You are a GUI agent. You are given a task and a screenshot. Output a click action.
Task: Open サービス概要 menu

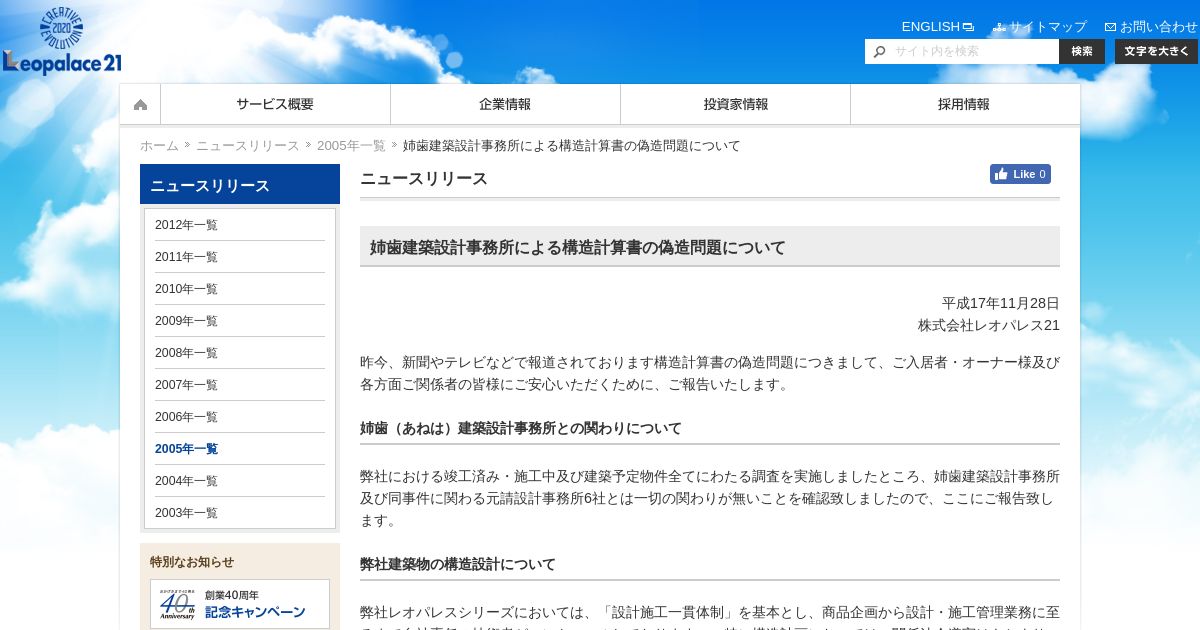[275, 104]
